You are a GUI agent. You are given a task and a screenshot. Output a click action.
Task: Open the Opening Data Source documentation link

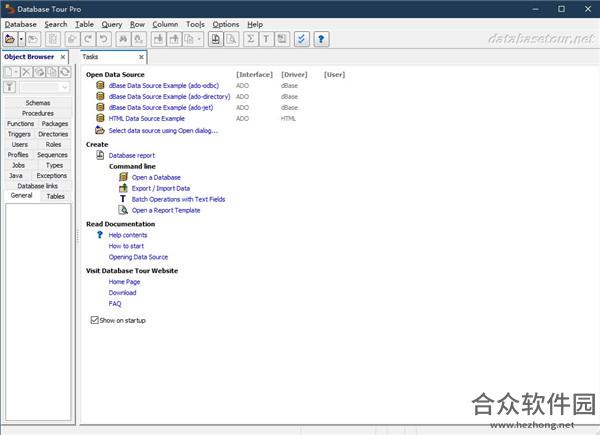(138, 257)
